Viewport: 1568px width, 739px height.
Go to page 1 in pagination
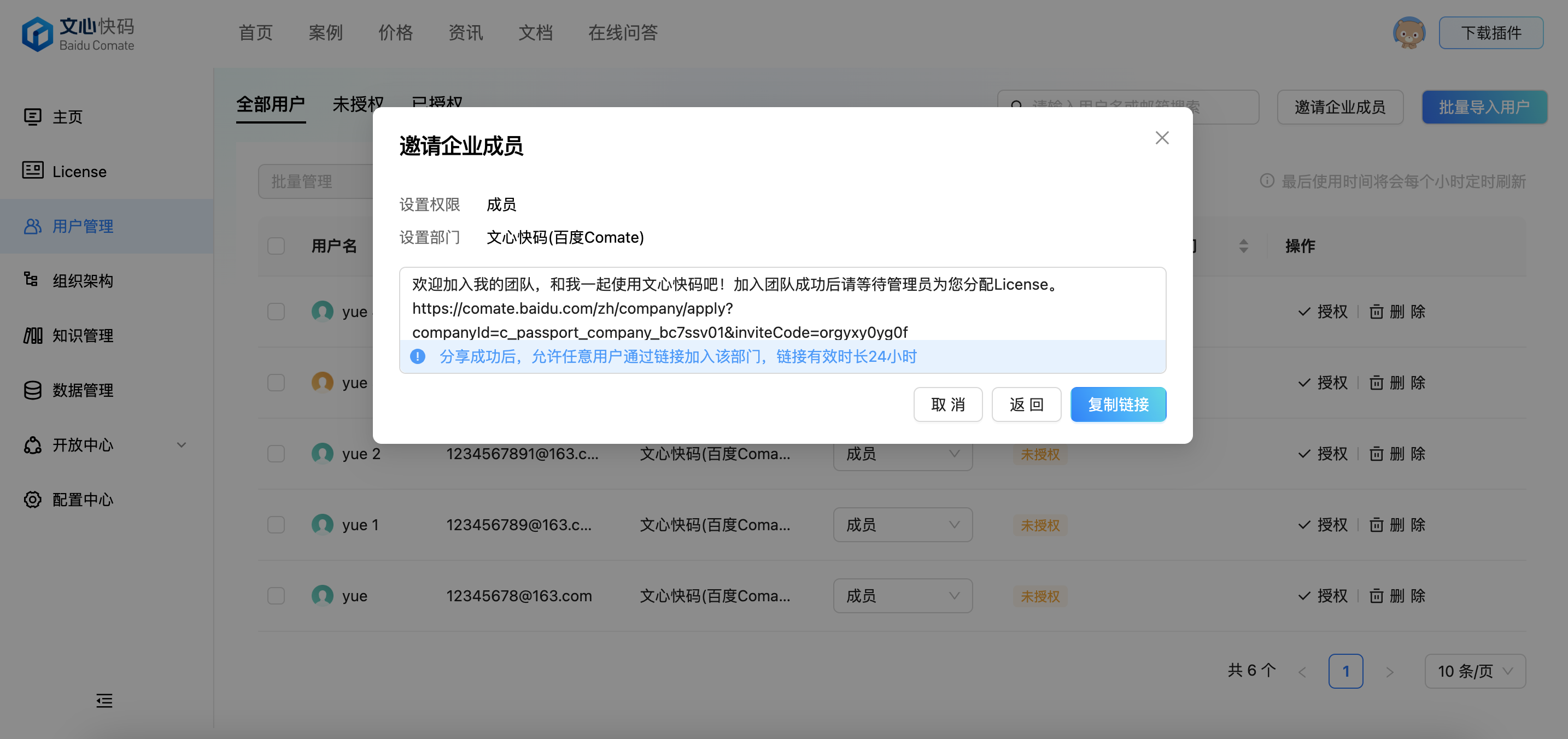coord(1345,671)
